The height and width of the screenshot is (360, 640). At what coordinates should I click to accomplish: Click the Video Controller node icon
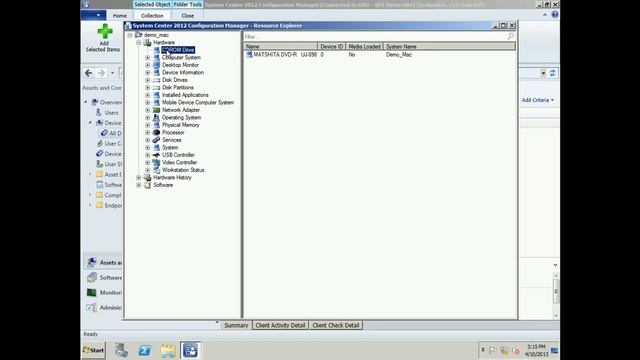point(156,162)
